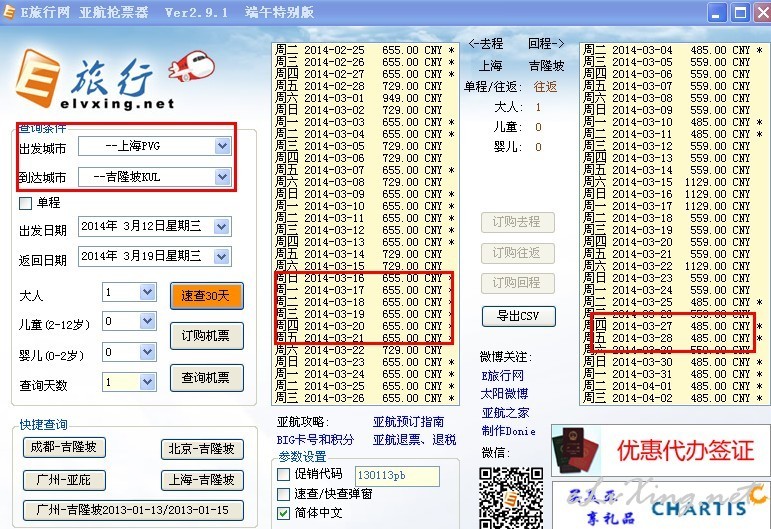
Task: Select quick query 北京-吉隆坡
Action: (x=202, y=449)
